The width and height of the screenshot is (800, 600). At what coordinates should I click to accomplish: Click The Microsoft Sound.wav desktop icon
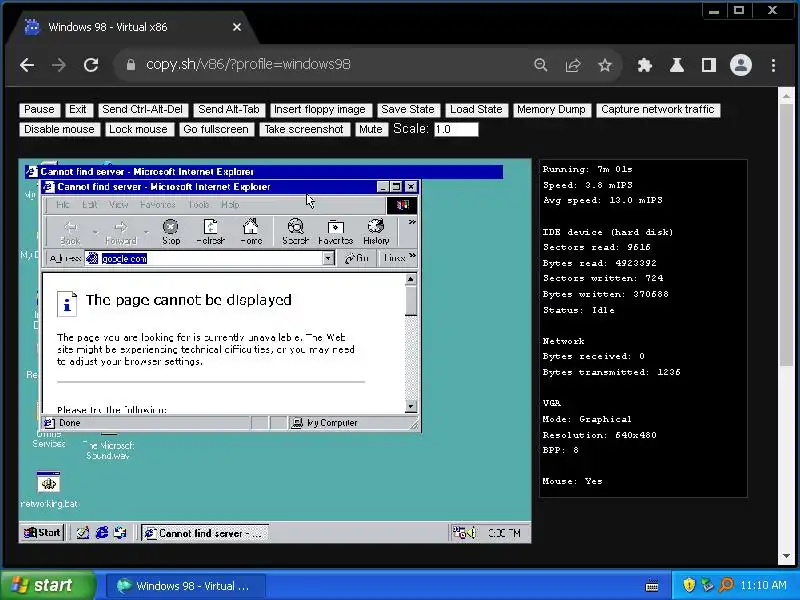pos(108,445)
